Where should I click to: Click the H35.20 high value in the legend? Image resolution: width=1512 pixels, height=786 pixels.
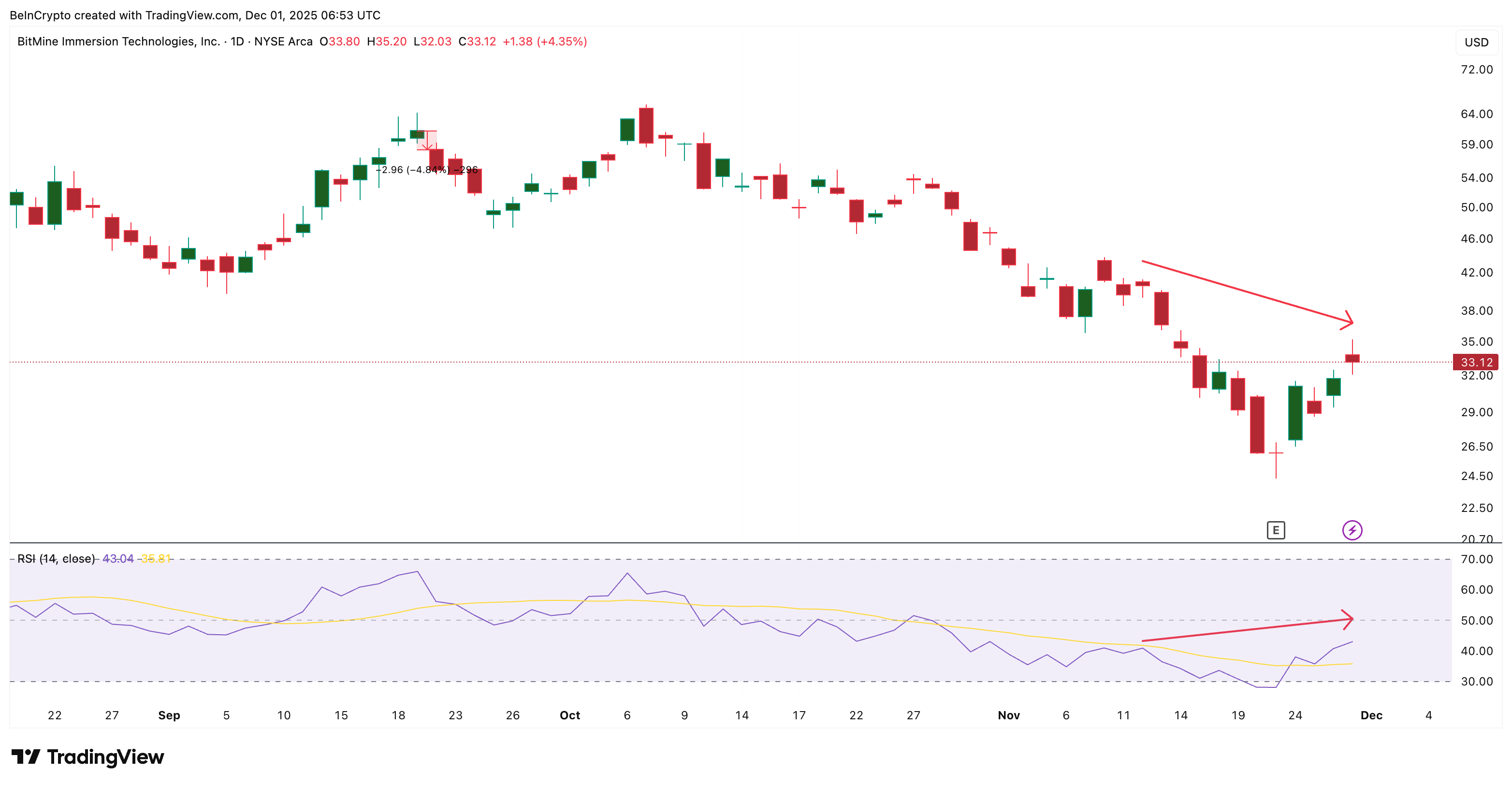tap(387, 42)
